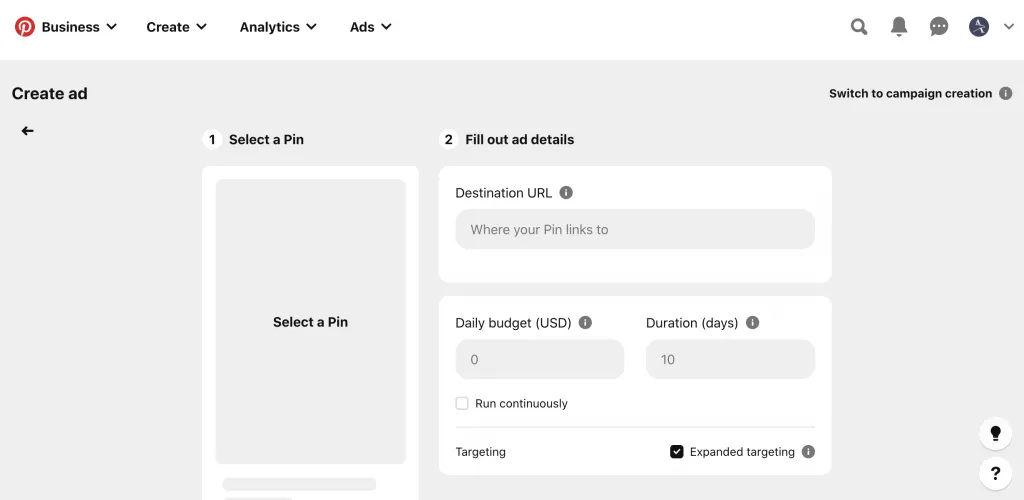1024x500 pixels.
Task: Open notifications bell icon
Action: tap(899, 27)
